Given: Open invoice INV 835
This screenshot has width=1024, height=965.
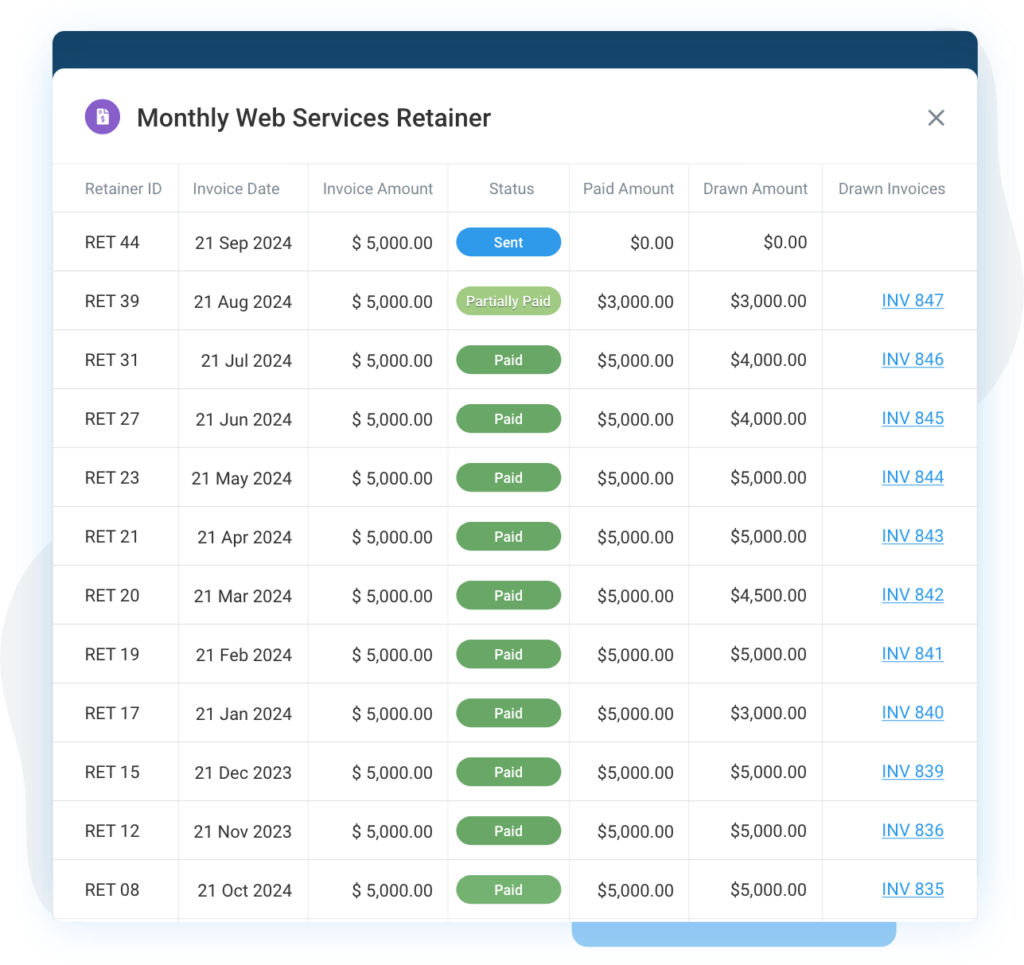Looking at the screenshot, I should [x=912, y=889].
